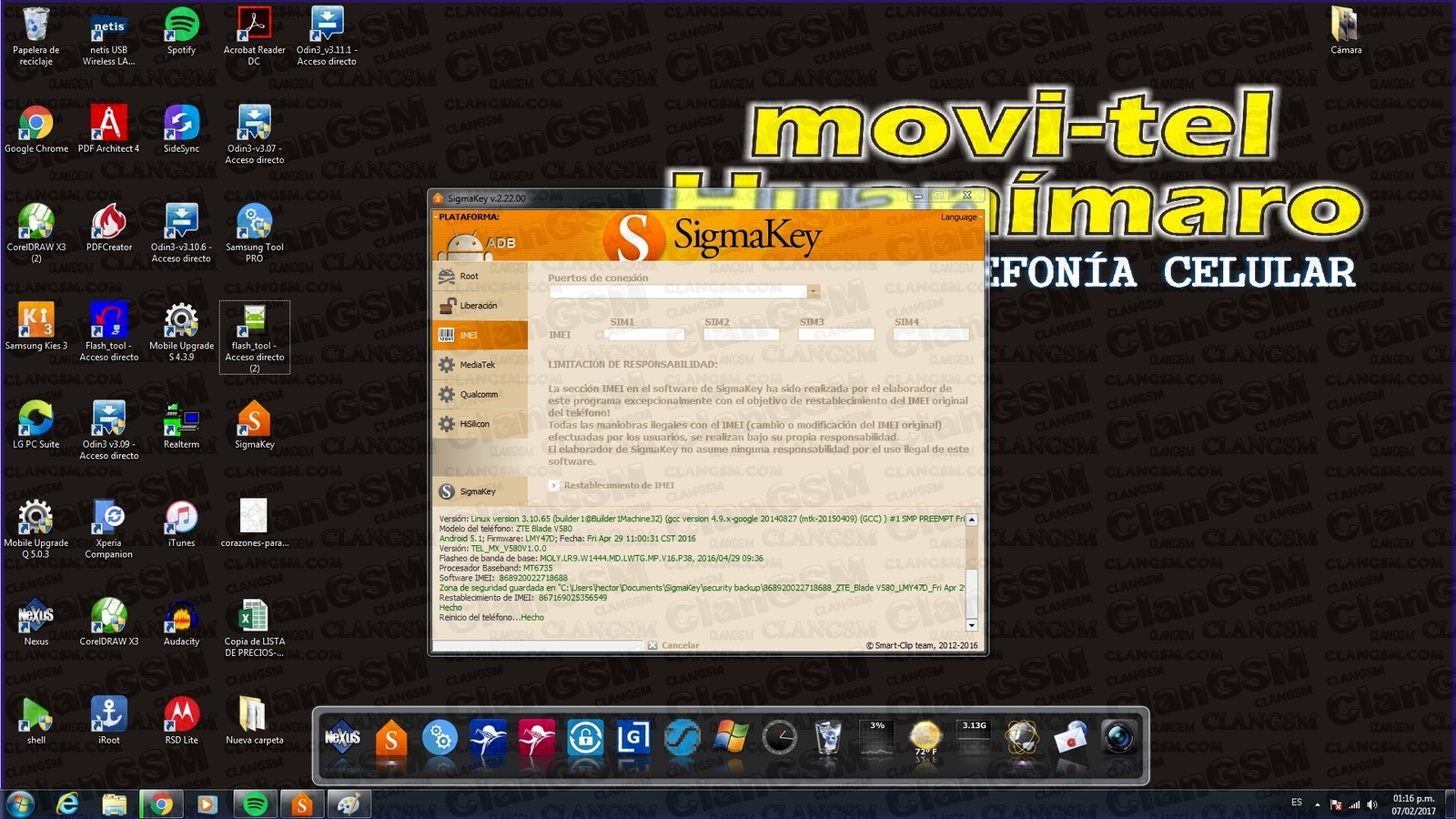Click the SIM3 IMEI input field
Screen dimensions: 1456x819
835,335
